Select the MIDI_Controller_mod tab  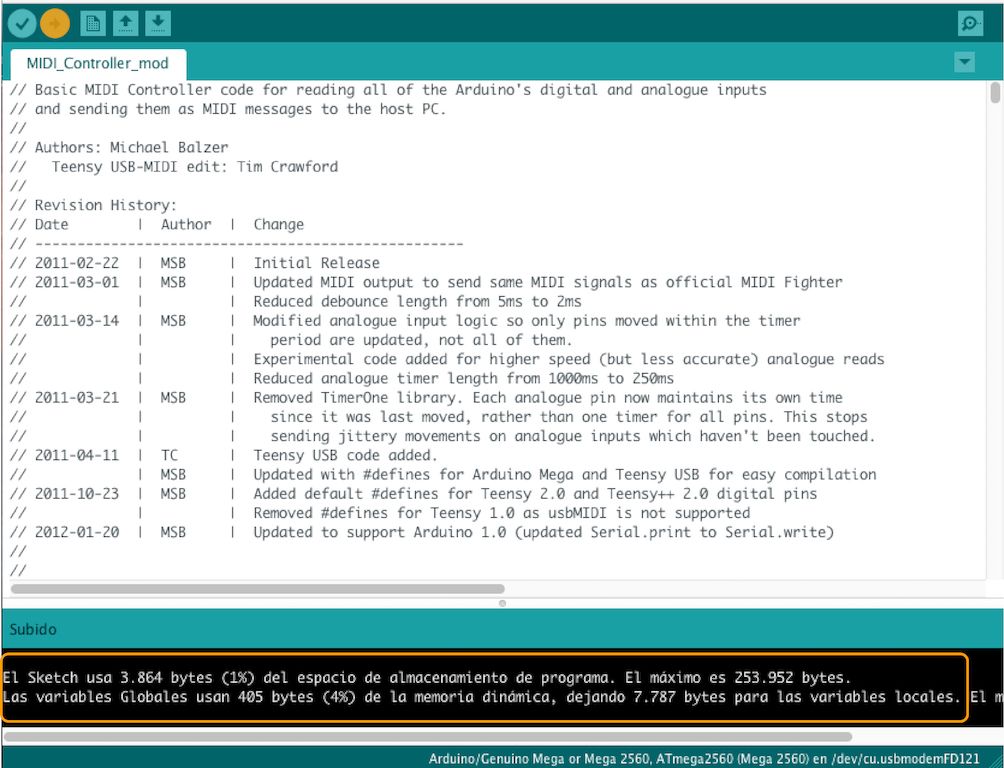(x=97, y=63)
